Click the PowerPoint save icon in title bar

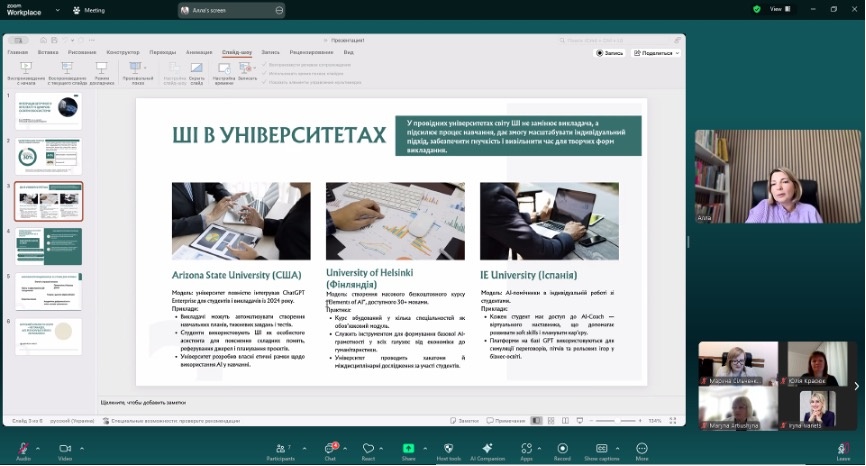pyautogui.click(x=54, y=40)
